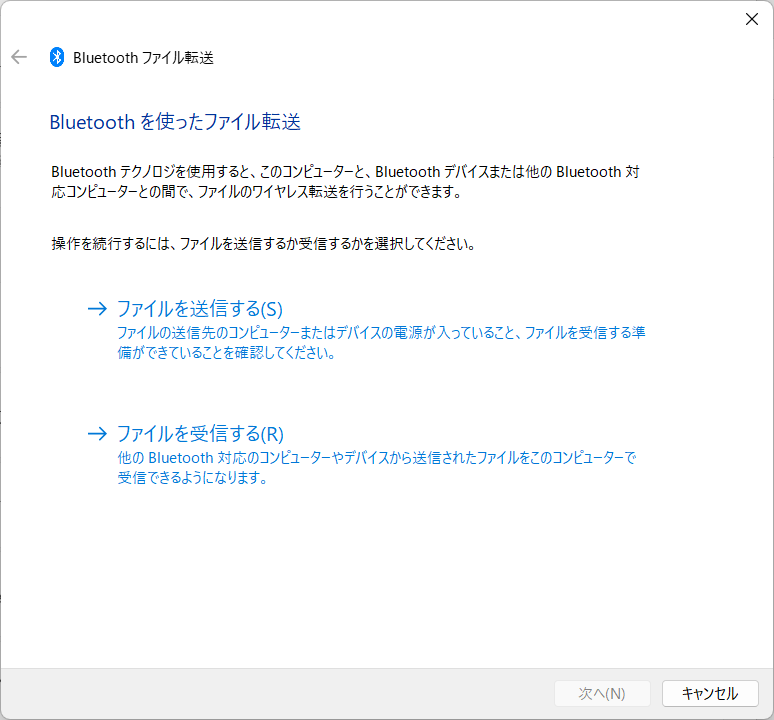Click the back arrow in the header
Viewport: 774px width, 720px height.
click(19, 57)
